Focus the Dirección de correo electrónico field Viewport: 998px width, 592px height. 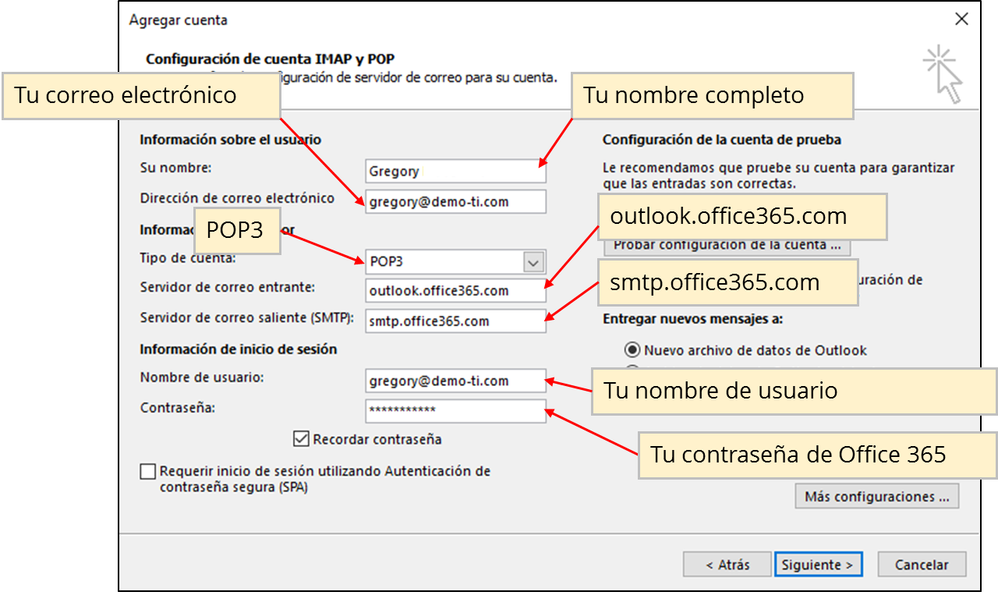455,201
